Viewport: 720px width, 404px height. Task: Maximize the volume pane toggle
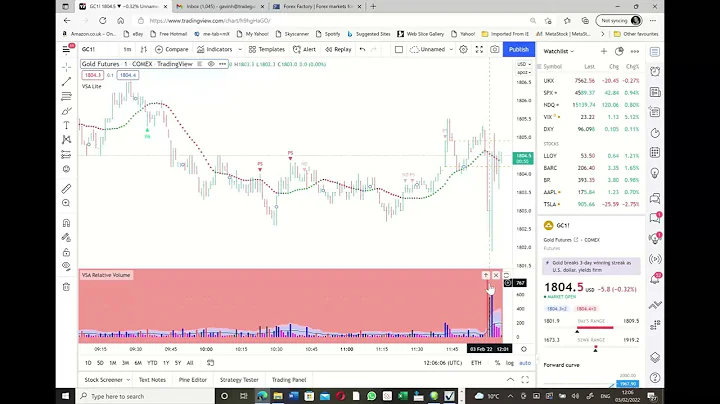506,275
